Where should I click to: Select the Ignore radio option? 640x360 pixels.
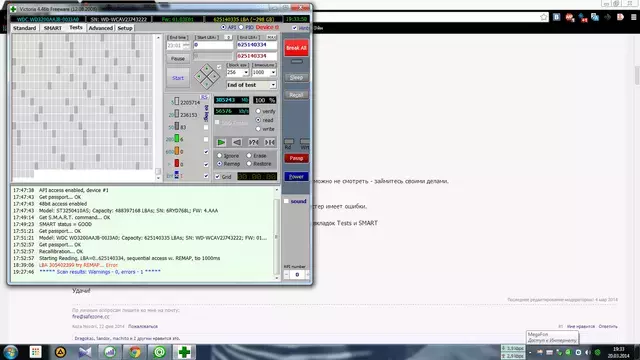[x=220, y=156]
